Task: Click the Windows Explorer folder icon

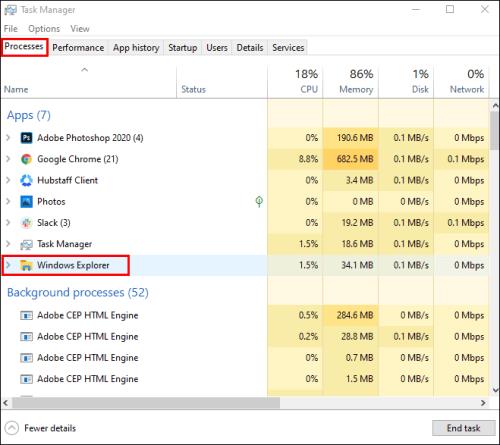Action: tap(26, 265)
